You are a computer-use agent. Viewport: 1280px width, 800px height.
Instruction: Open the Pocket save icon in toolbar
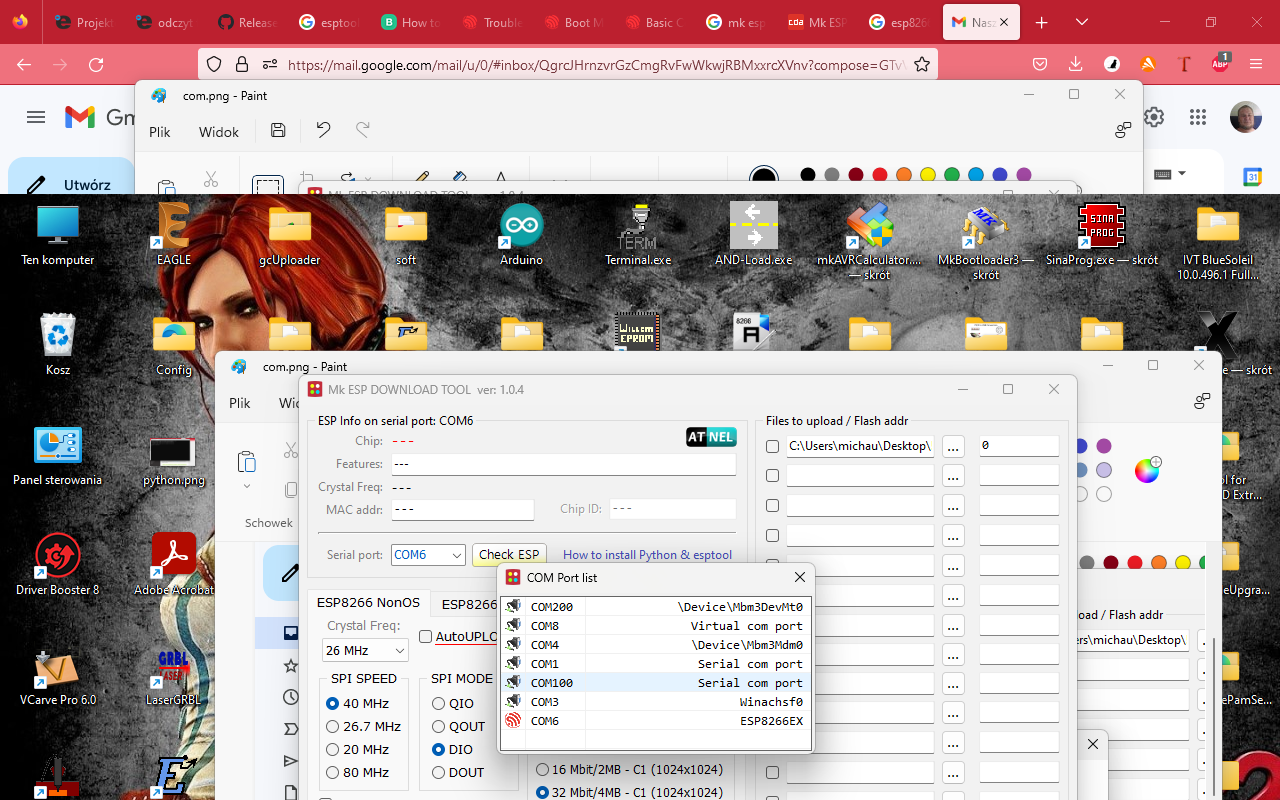click(x=1040, y=64)
